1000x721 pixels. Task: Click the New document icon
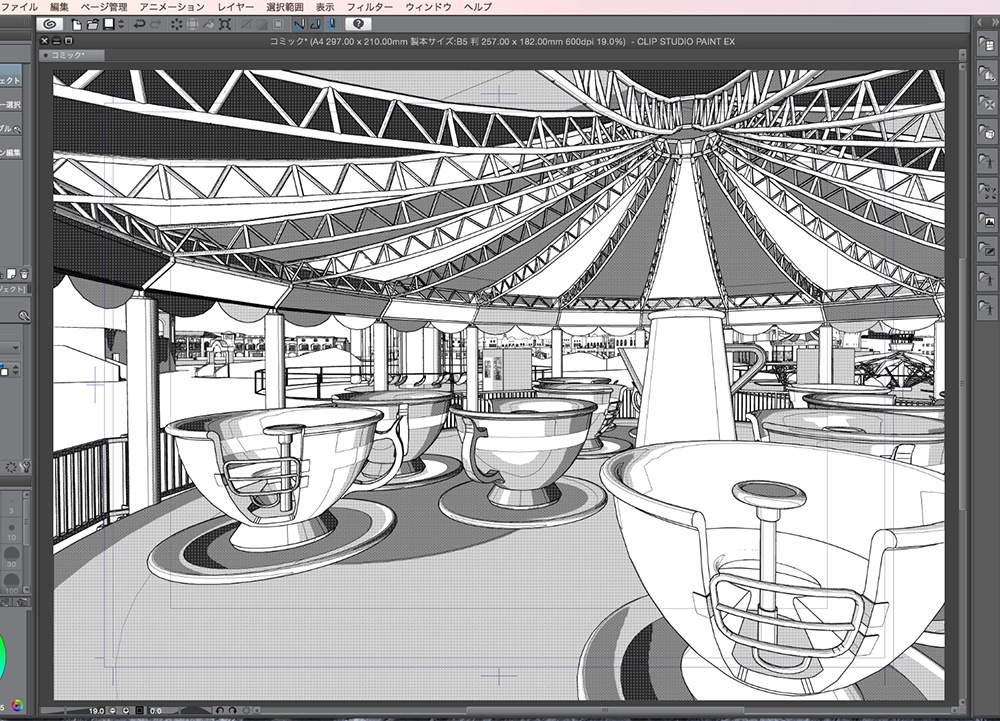77,24
